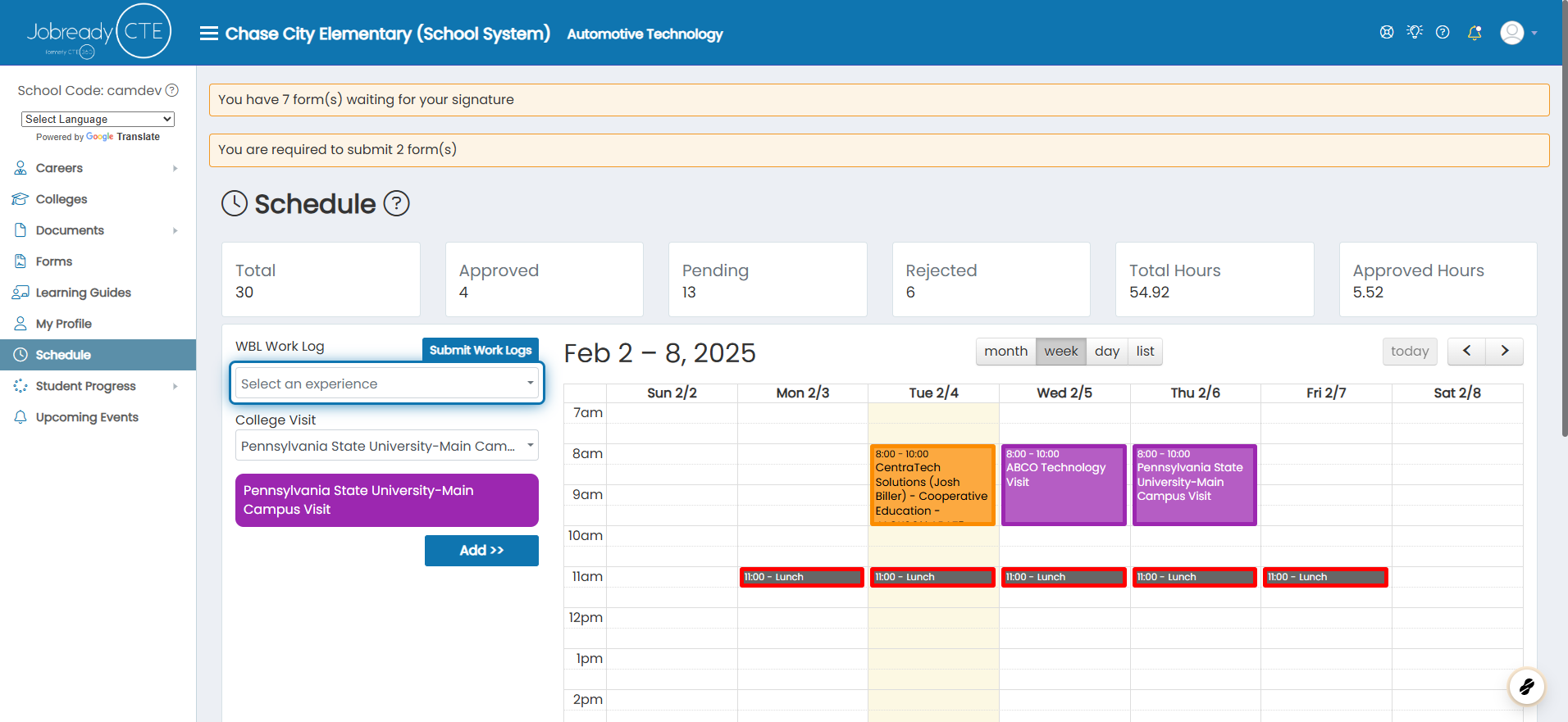Click the Pennsylvania State University-Main Campus Visit purple card
The image size is (1568, 722).
387,500
